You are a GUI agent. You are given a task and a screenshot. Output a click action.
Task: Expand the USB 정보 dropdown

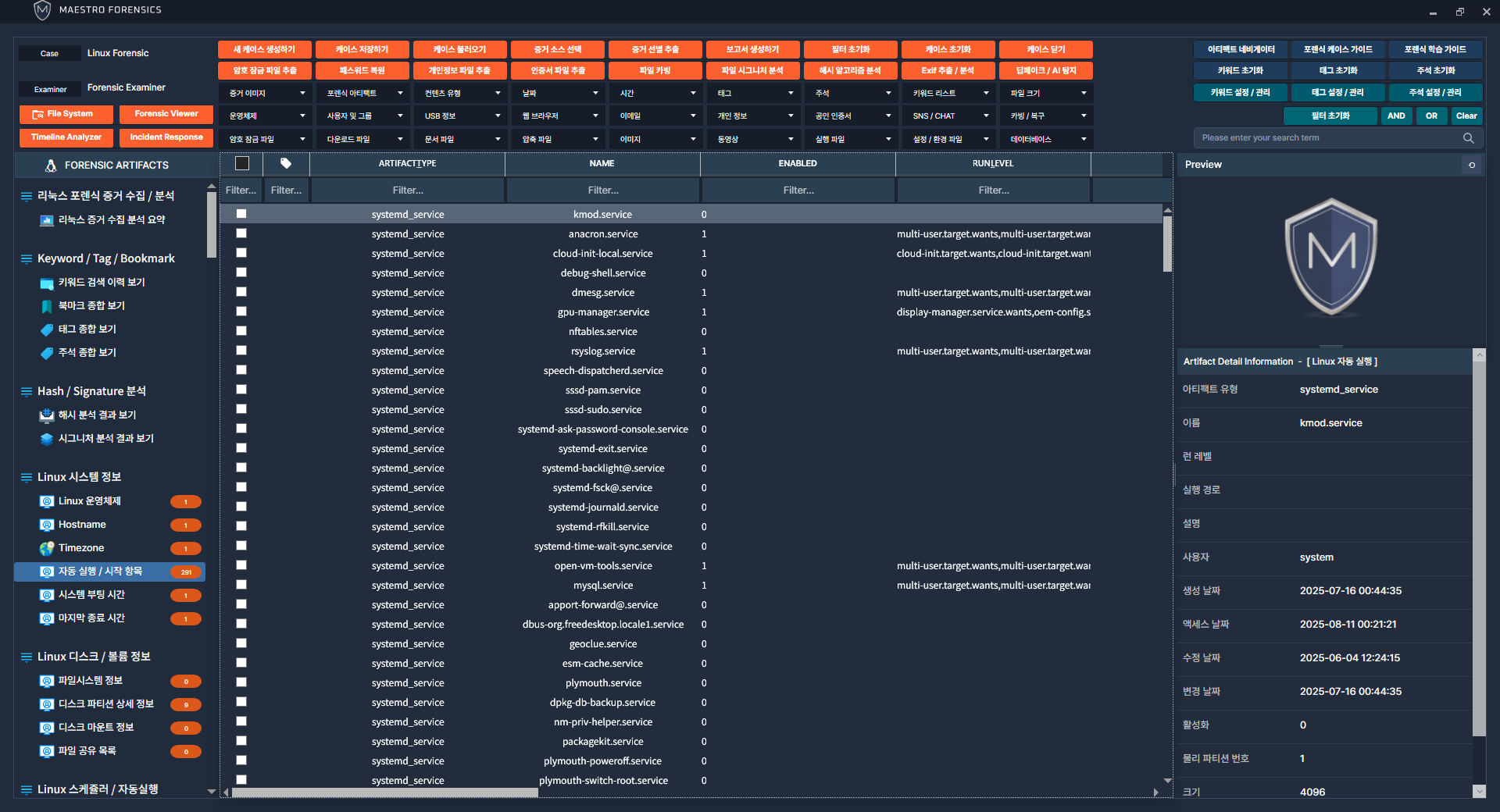[x=462, y=116]
